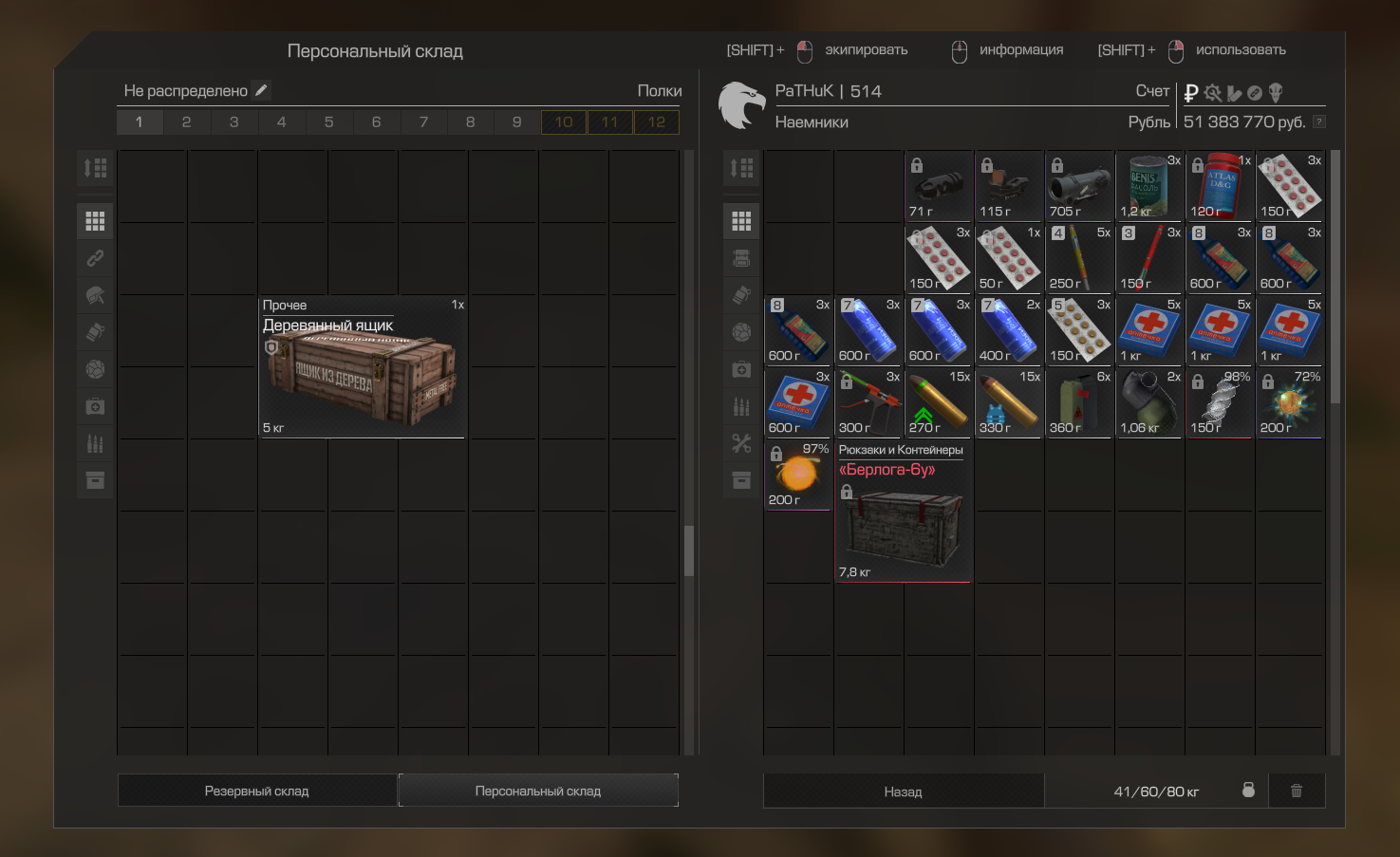Filter inventory by medkit category
This screenshot has height=857, width=1400.
click(741, 369)
